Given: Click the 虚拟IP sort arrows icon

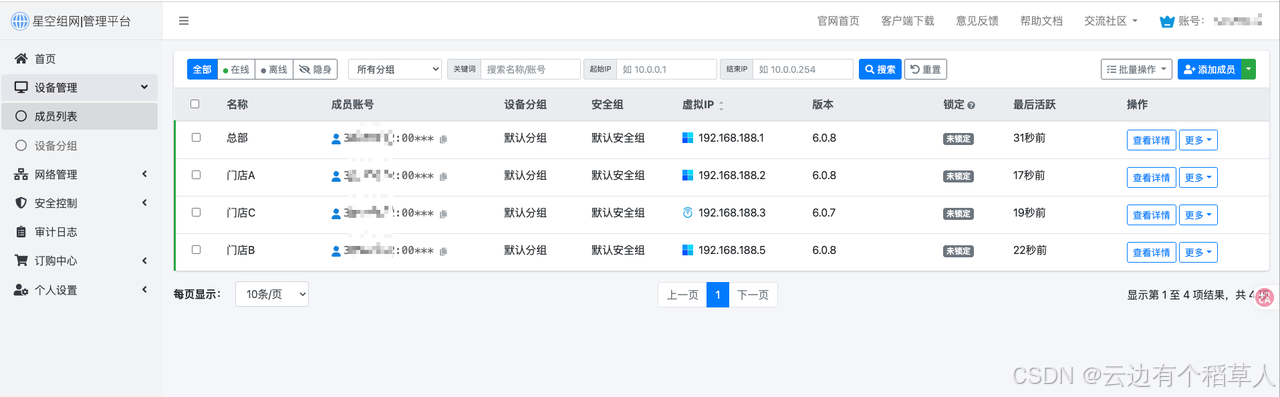Looking at the screenshot, I should [x=722, y=105].
